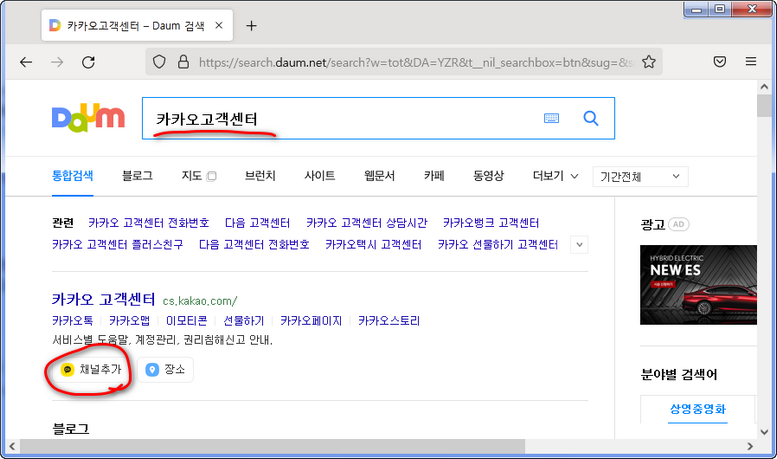Open the 웹문서 tab
The width and height of the screenshot is (777, 459).
(379, 175)
